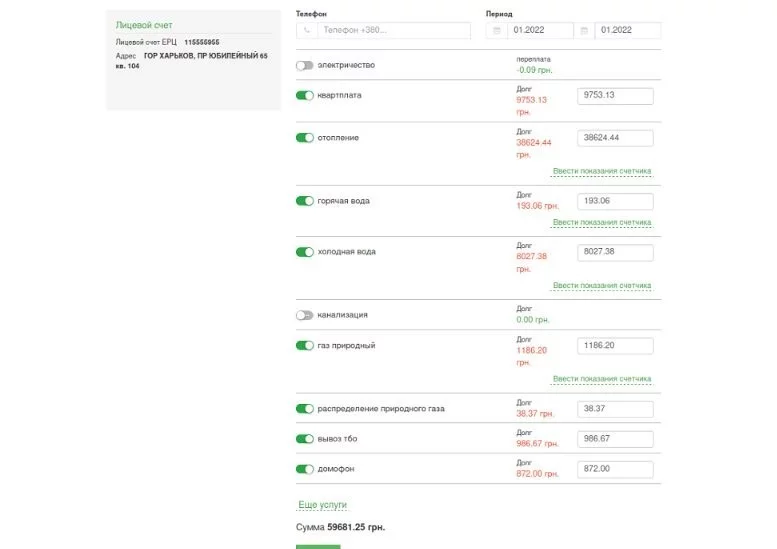Click meter readings link under газ природный
This screenshot has height=549, width=777.
tap(601, 379)
